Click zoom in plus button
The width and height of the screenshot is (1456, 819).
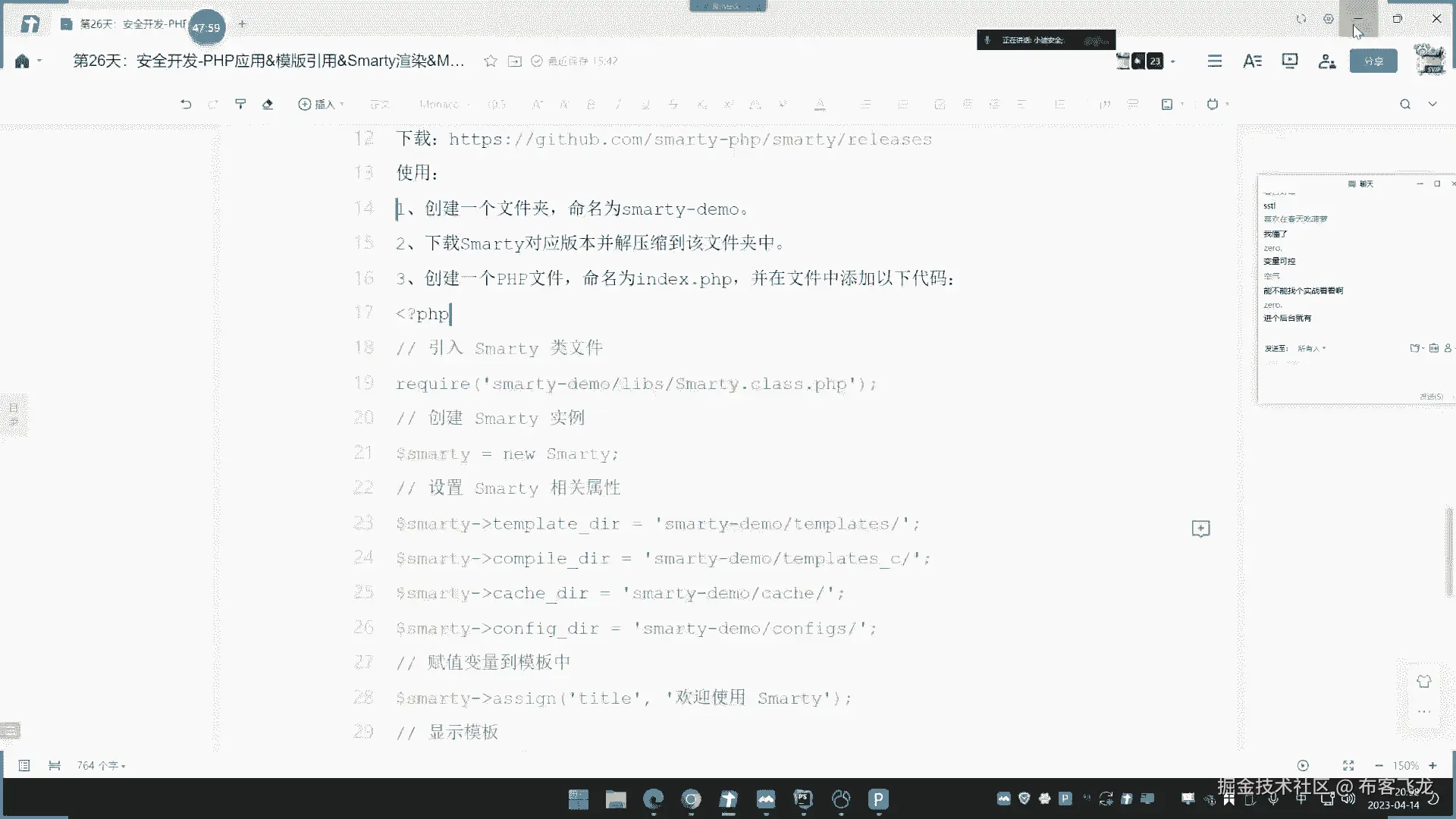point(1432,765)
